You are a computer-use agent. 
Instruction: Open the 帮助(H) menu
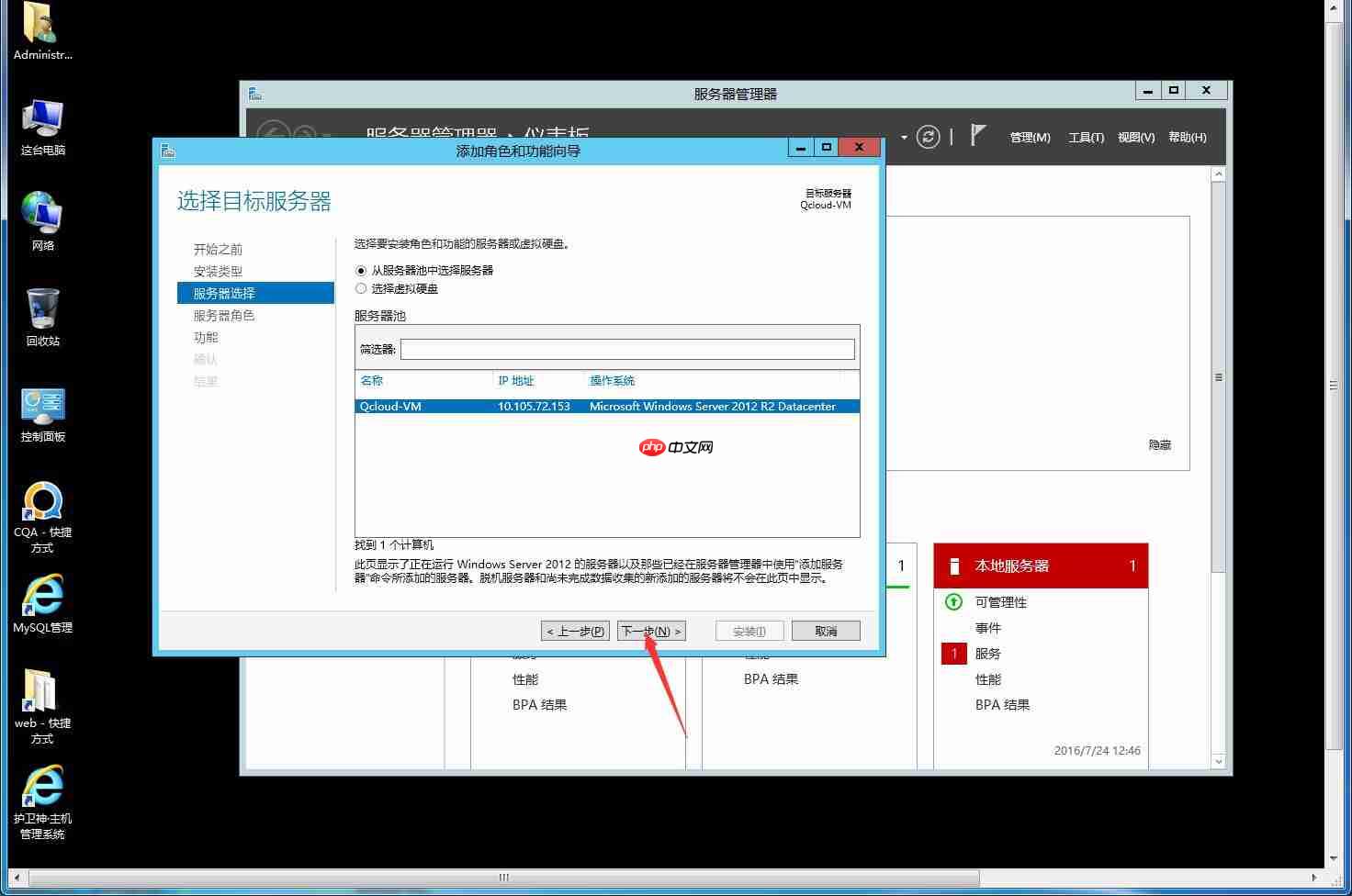coord(1187,137)
